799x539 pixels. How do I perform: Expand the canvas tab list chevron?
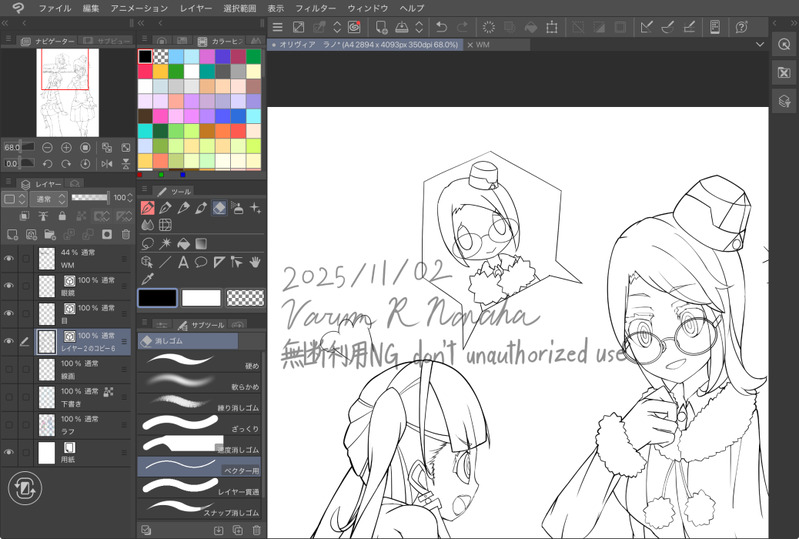tap(760, 44)
